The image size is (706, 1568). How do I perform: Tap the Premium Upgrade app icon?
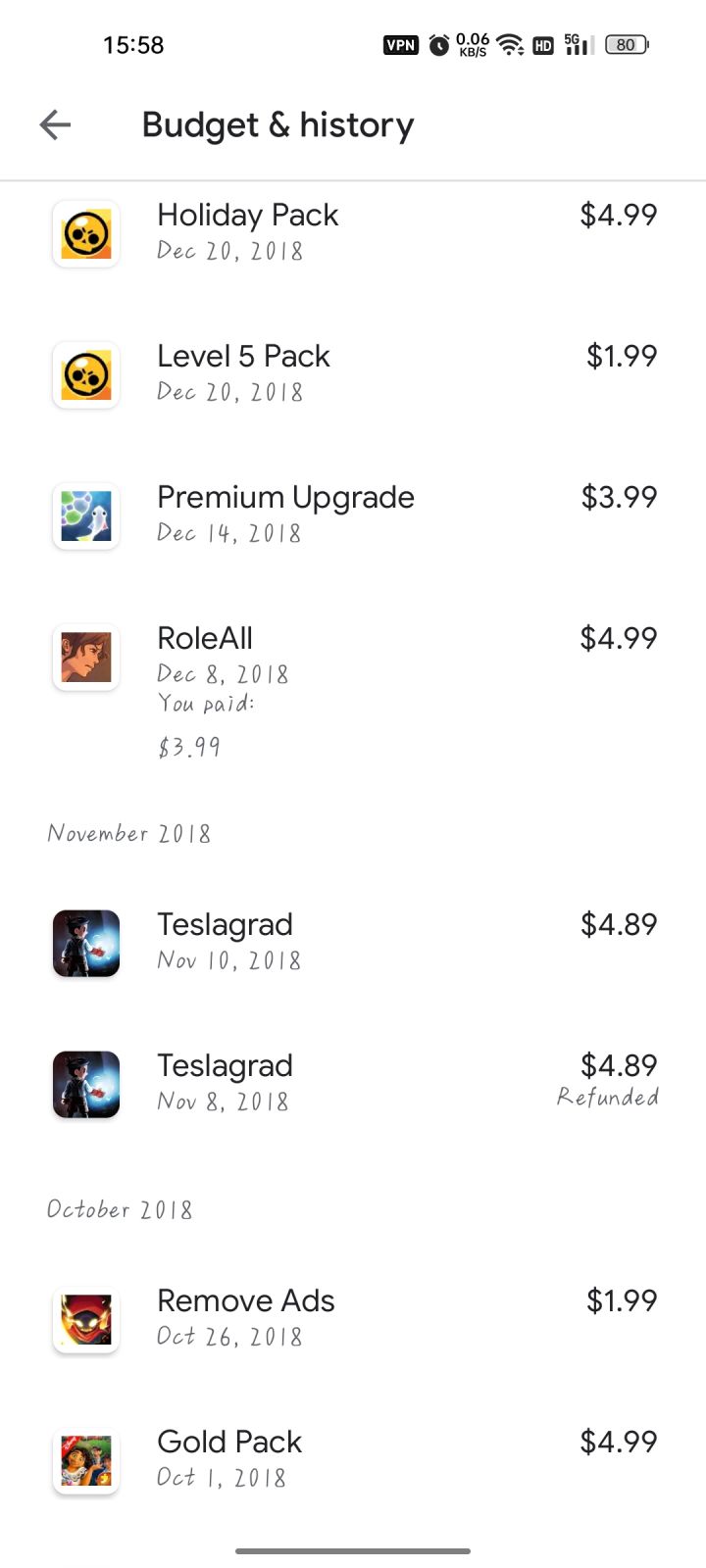click(x=86, y=516)
